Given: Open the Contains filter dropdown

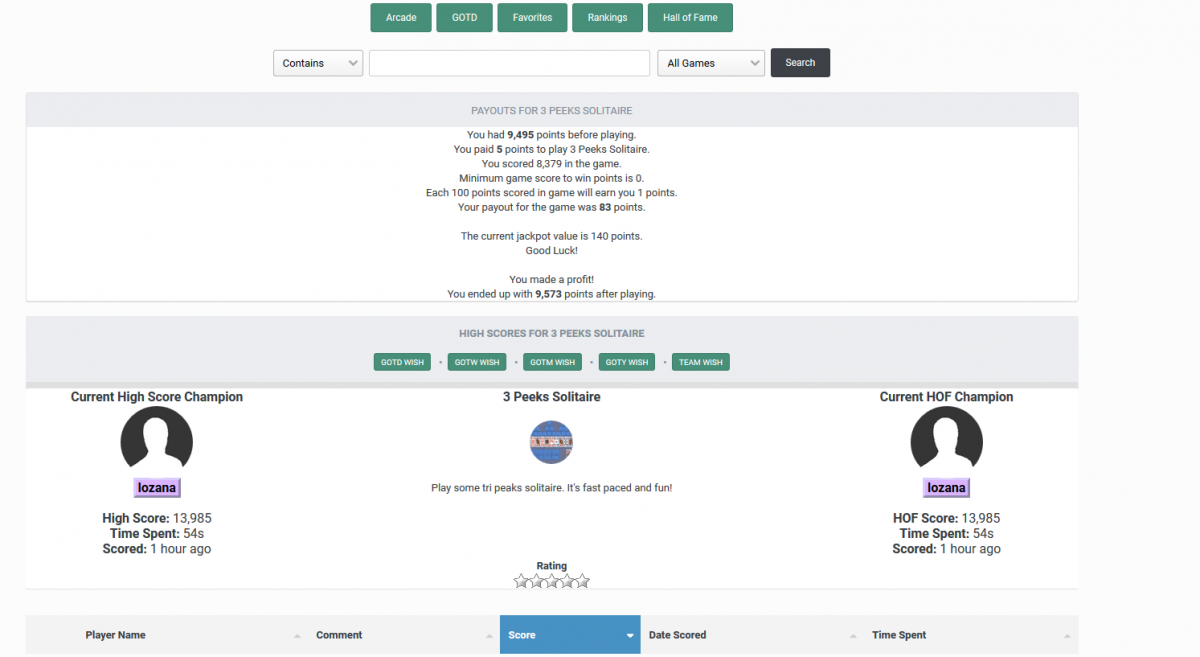Looking at the screenshot, I should coord(318,63).
